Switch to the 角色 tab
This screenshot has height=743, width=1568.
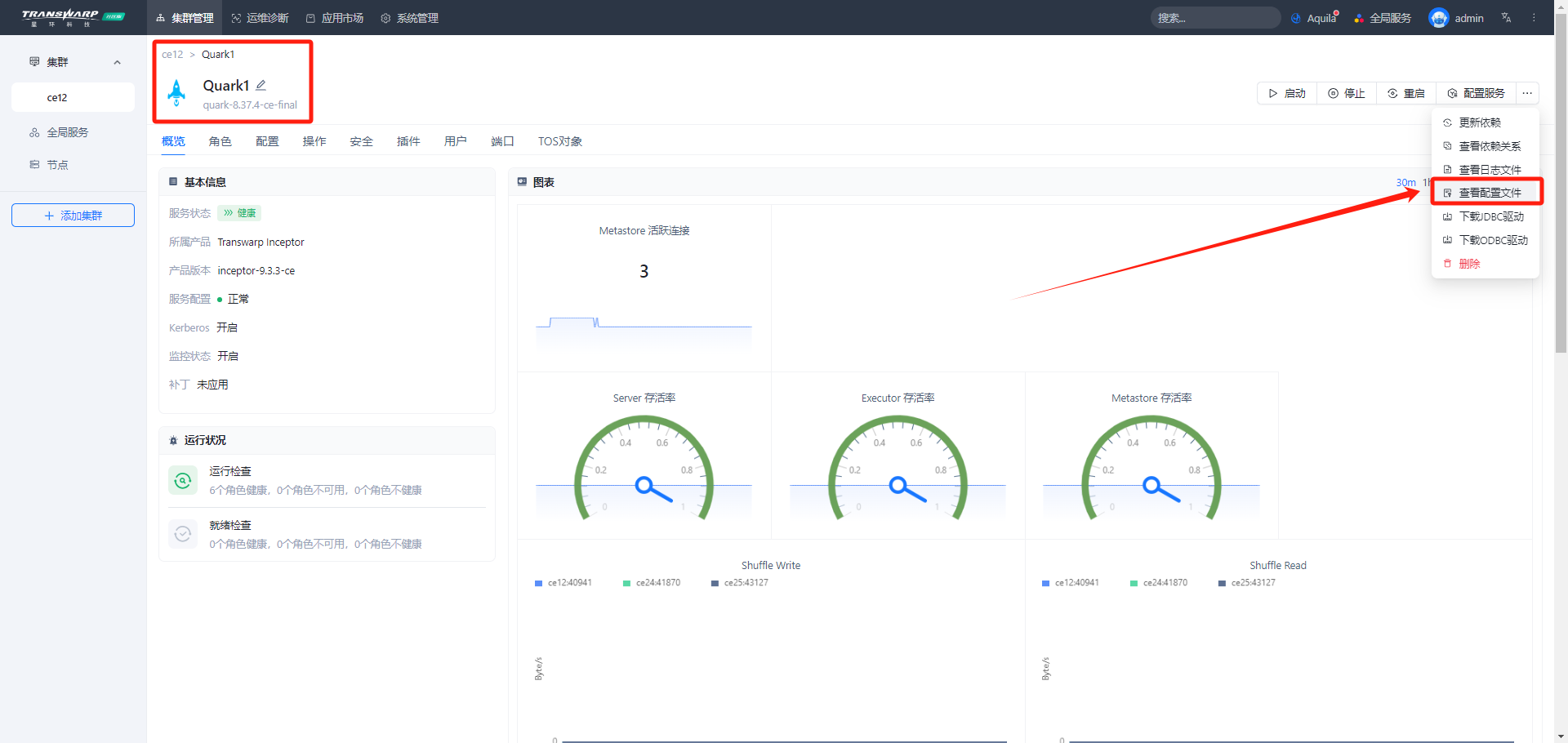(220, 141)
